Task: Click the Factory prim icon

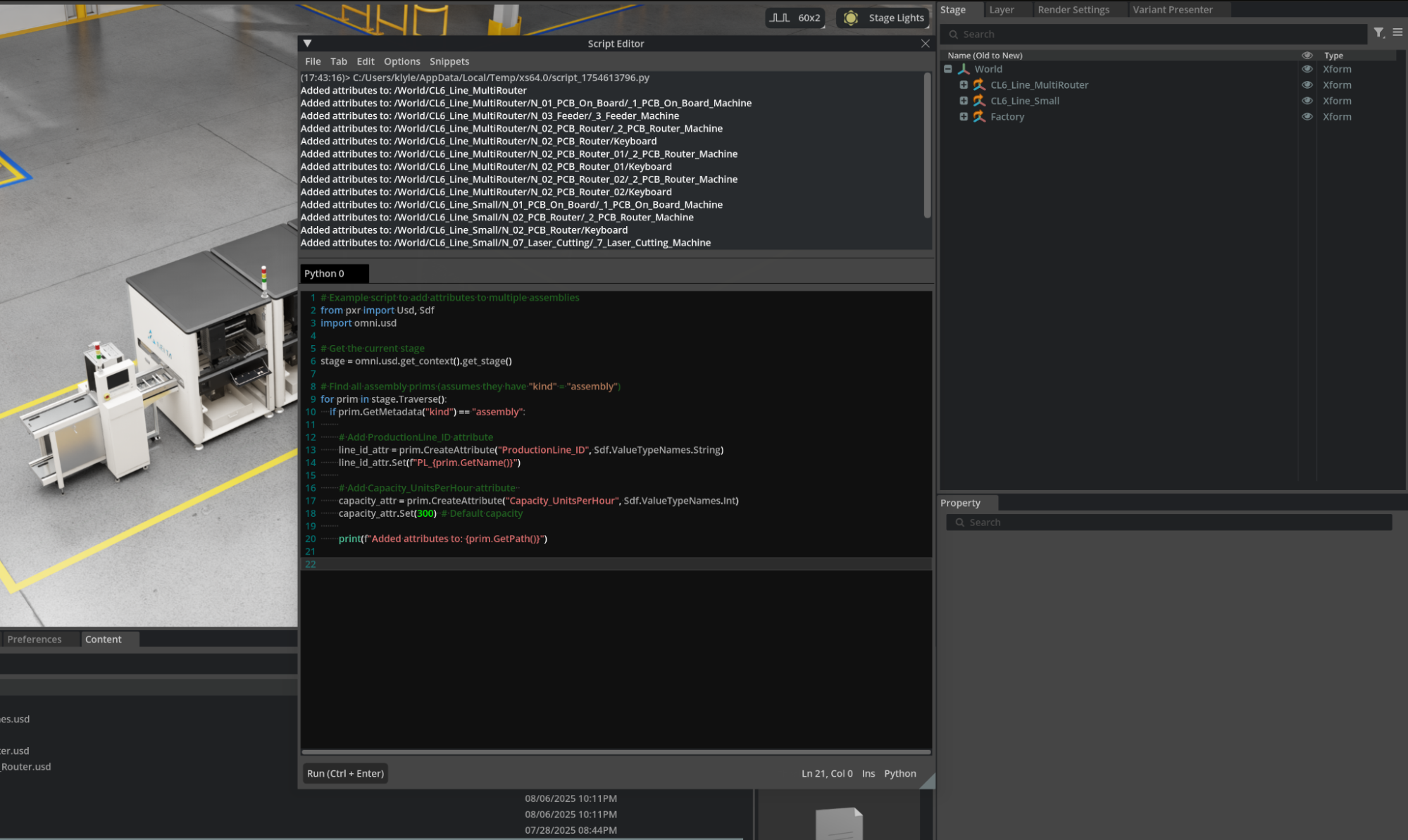Action: [979, 116]
